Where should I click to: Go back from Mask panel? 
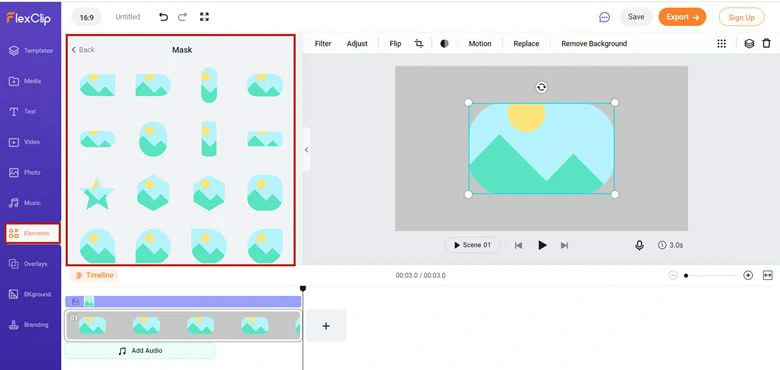(83, 50)
